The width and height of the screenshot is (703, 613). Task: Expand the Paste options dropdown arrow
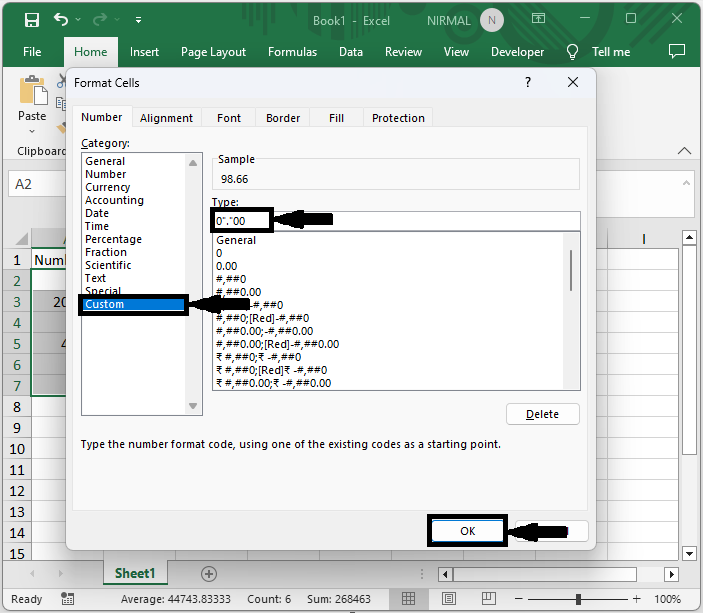click(32, 131)
